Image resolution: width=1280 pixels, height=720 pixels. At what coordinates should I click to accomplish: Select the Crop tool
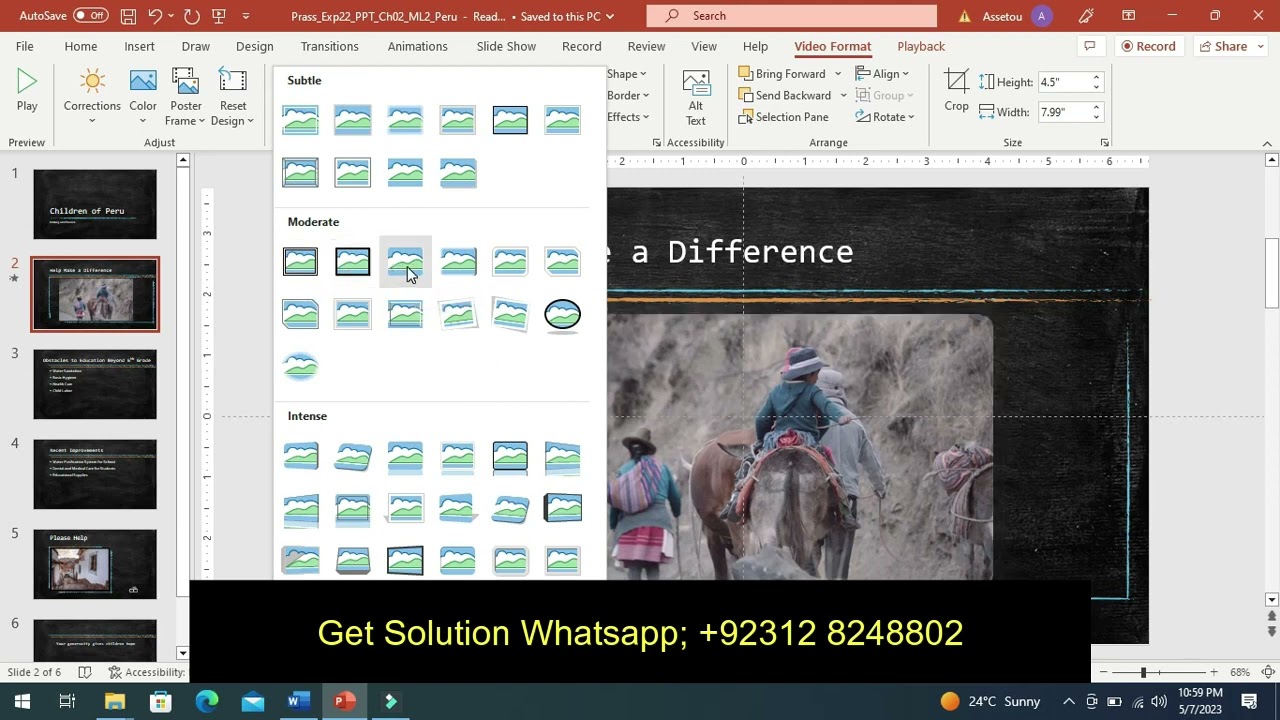tap(956, 91)
